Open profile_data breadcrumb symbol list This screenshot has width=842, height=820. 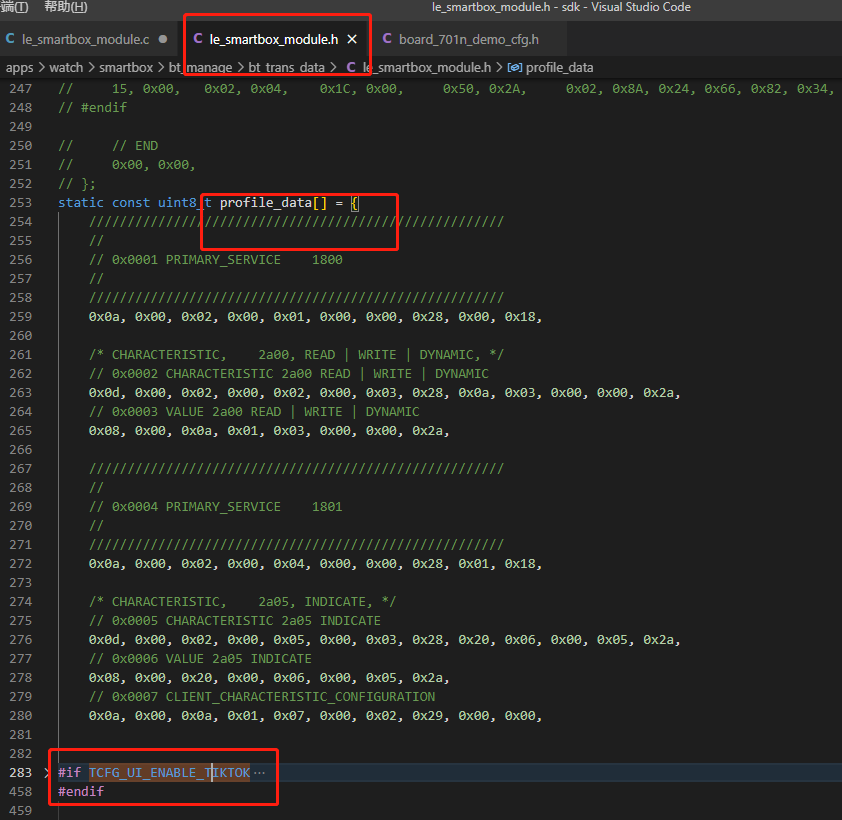(560, 68)
